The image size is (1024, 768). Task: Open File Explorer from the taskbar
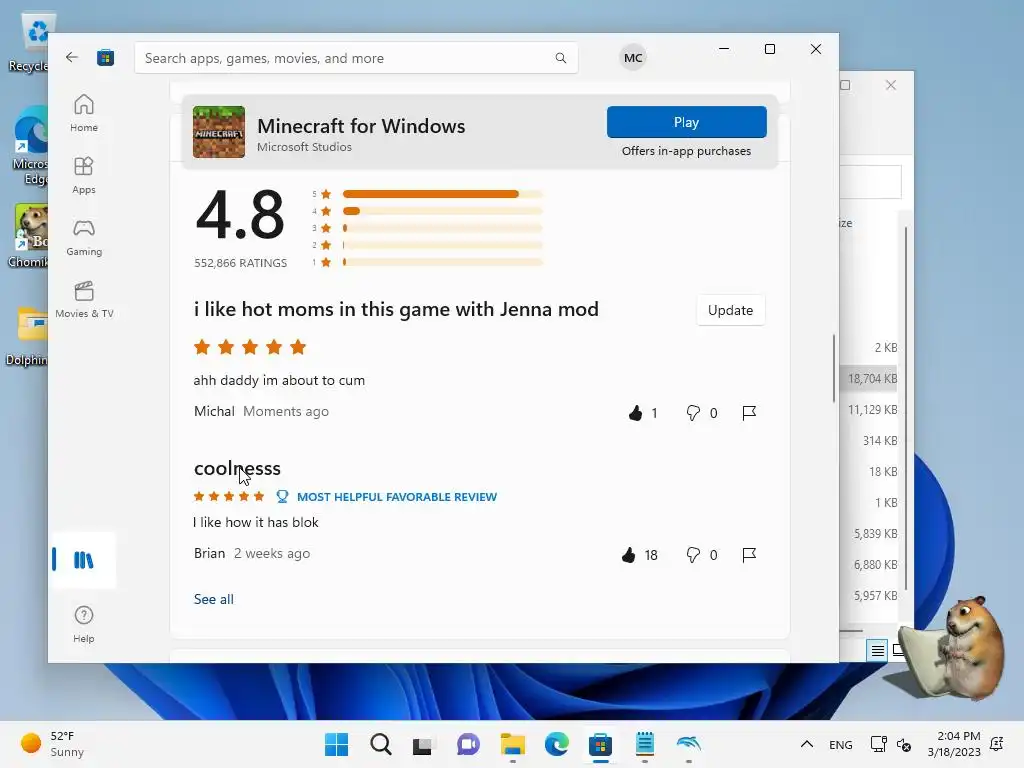[x=513, y=744]
